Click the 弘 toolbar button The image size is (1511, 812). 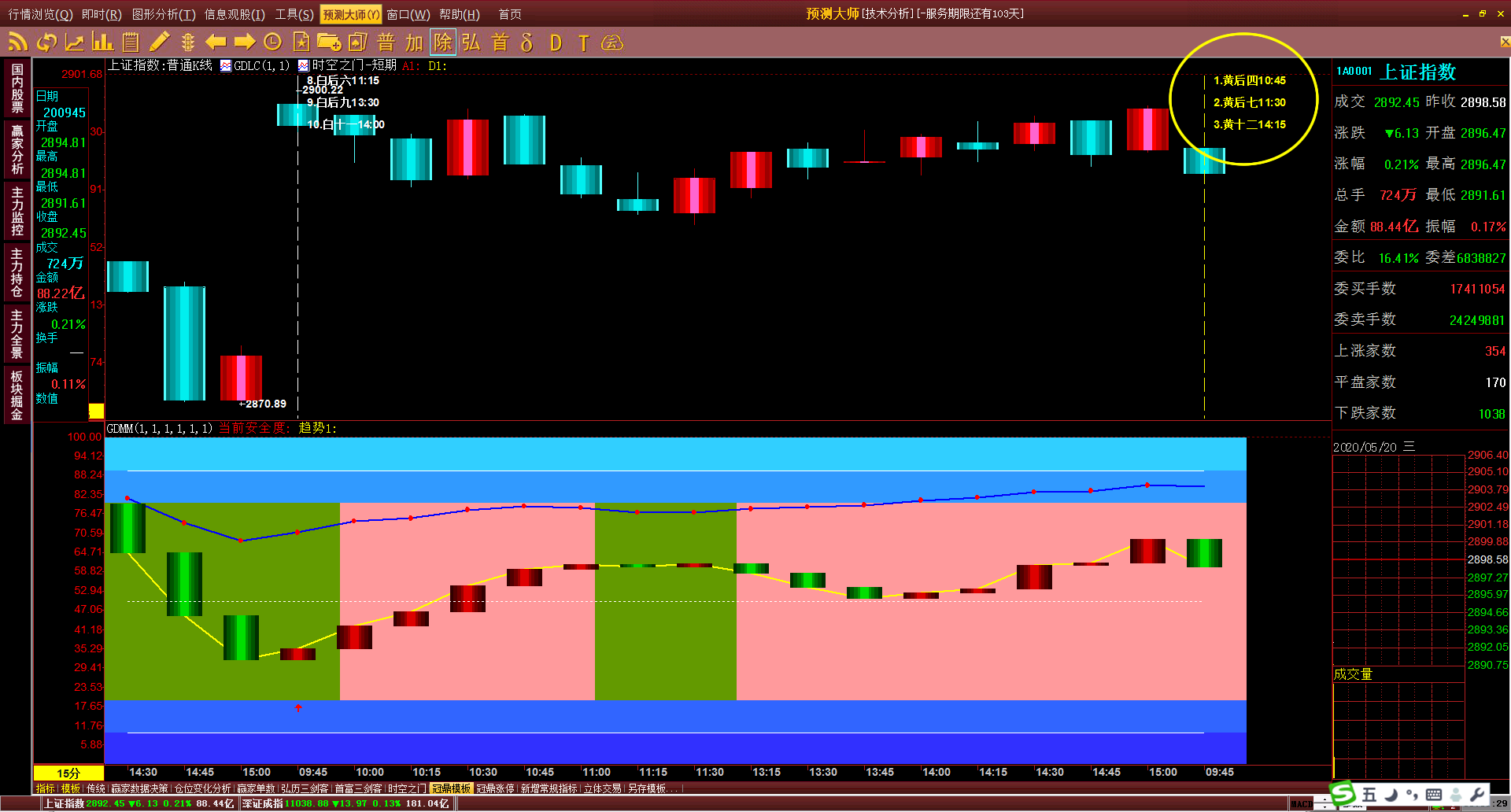tap(471, 42)
